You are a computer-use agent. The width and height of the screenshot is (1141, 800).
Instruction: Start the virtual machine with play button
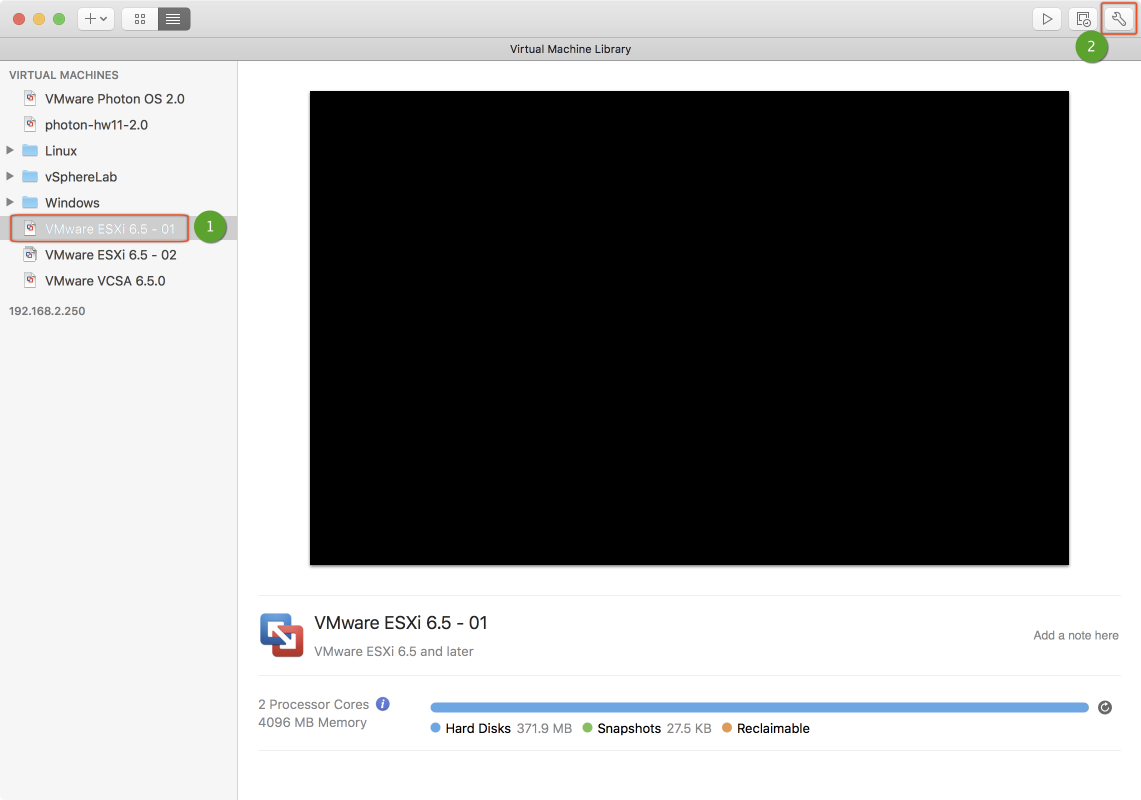(x=1047, y=19)
